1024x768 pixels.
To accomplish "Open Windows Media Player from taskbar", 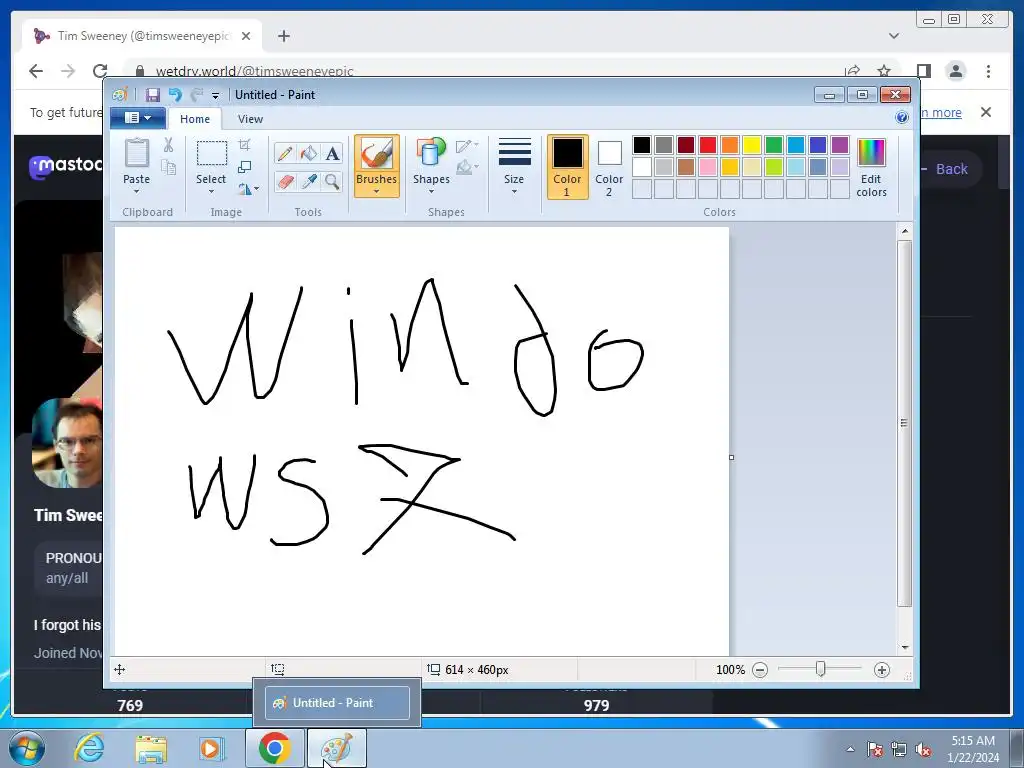I will tap(212, 748).
